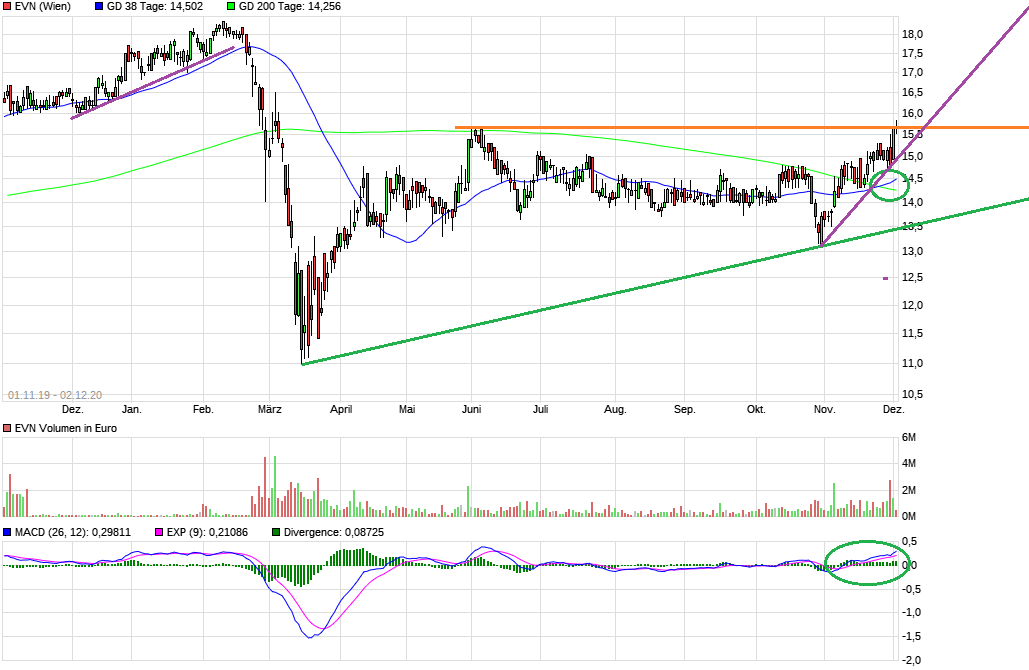Select the 'EVN Volumen in Euro' label
This screenshot has height=670, width=1029.
(66, 429)
